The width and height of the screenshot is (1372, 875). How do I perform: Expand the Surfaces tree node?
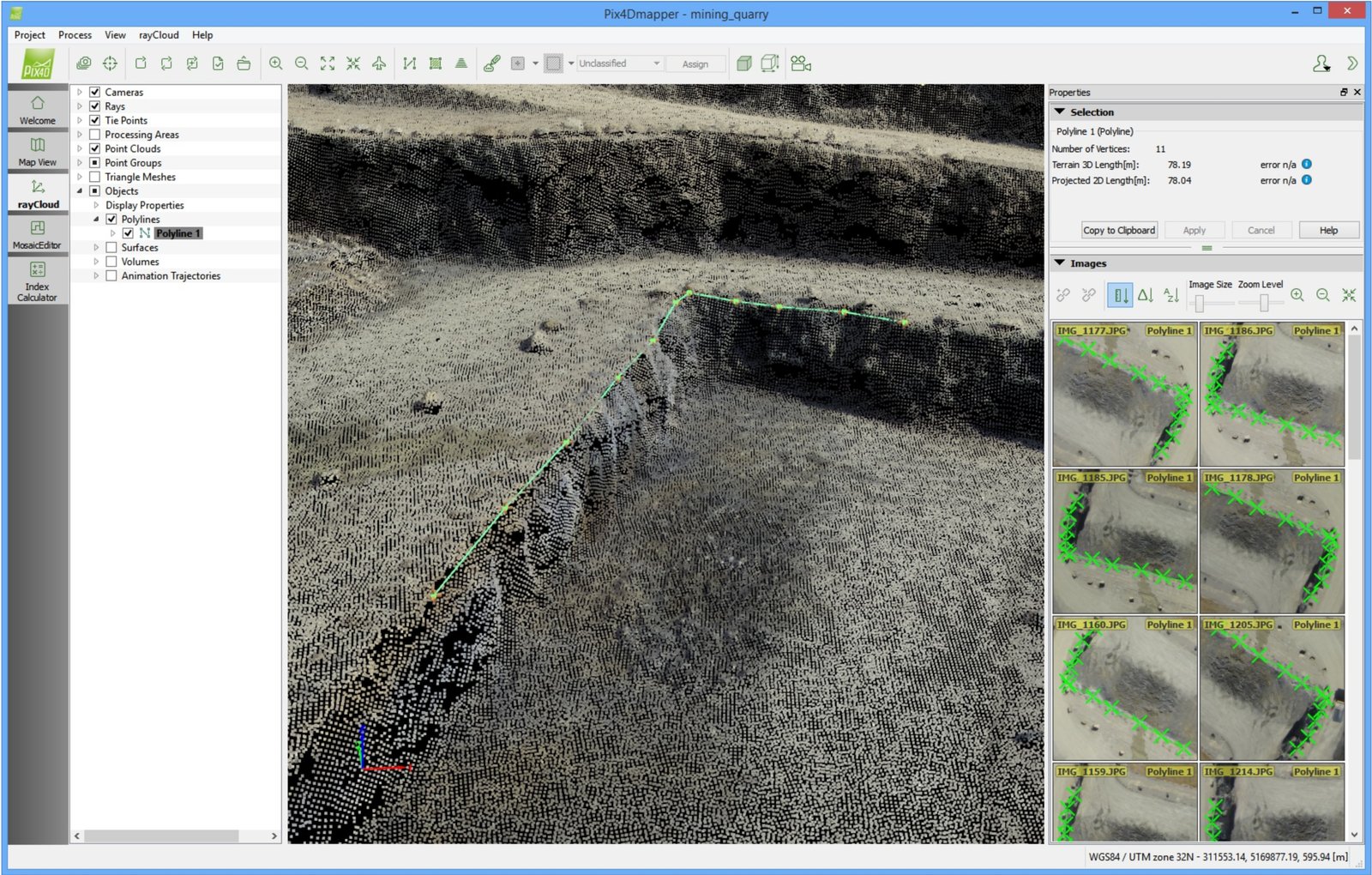point(96,248)
